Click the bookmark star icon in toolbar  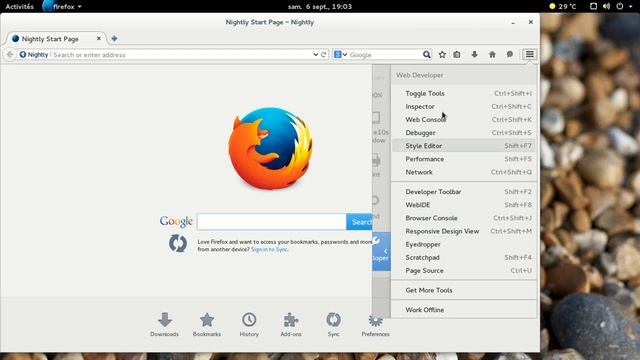[442, 54]
